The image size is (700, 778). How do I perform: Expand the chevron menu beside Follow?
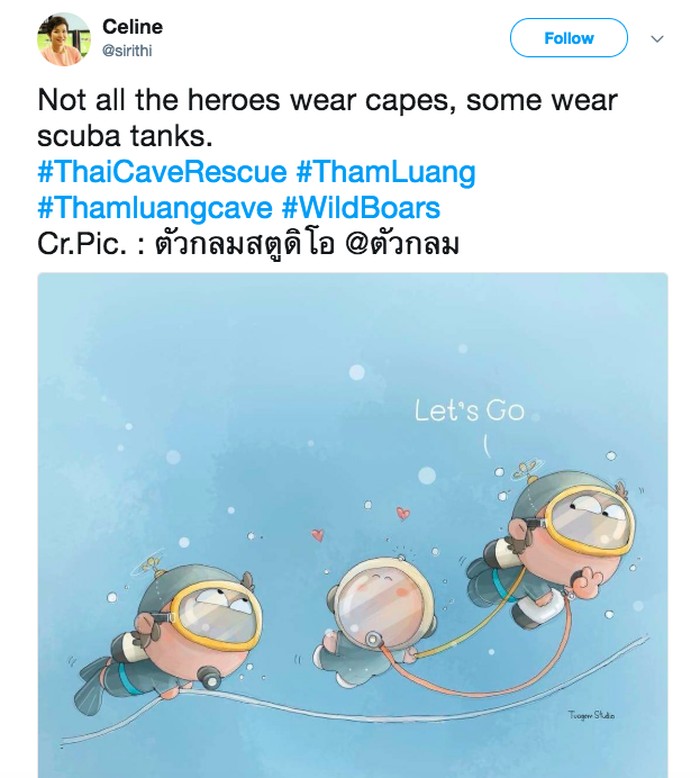[x=657, y=39]
